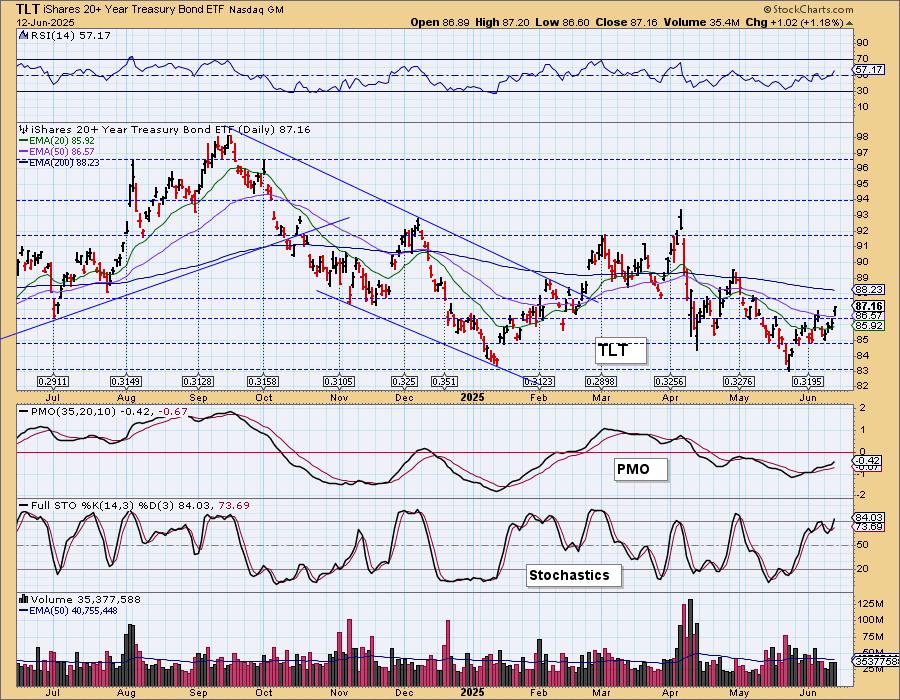Click the TLT annotation box on the price chart
Screen dimensions: 900x700
(x=620, y=350)
